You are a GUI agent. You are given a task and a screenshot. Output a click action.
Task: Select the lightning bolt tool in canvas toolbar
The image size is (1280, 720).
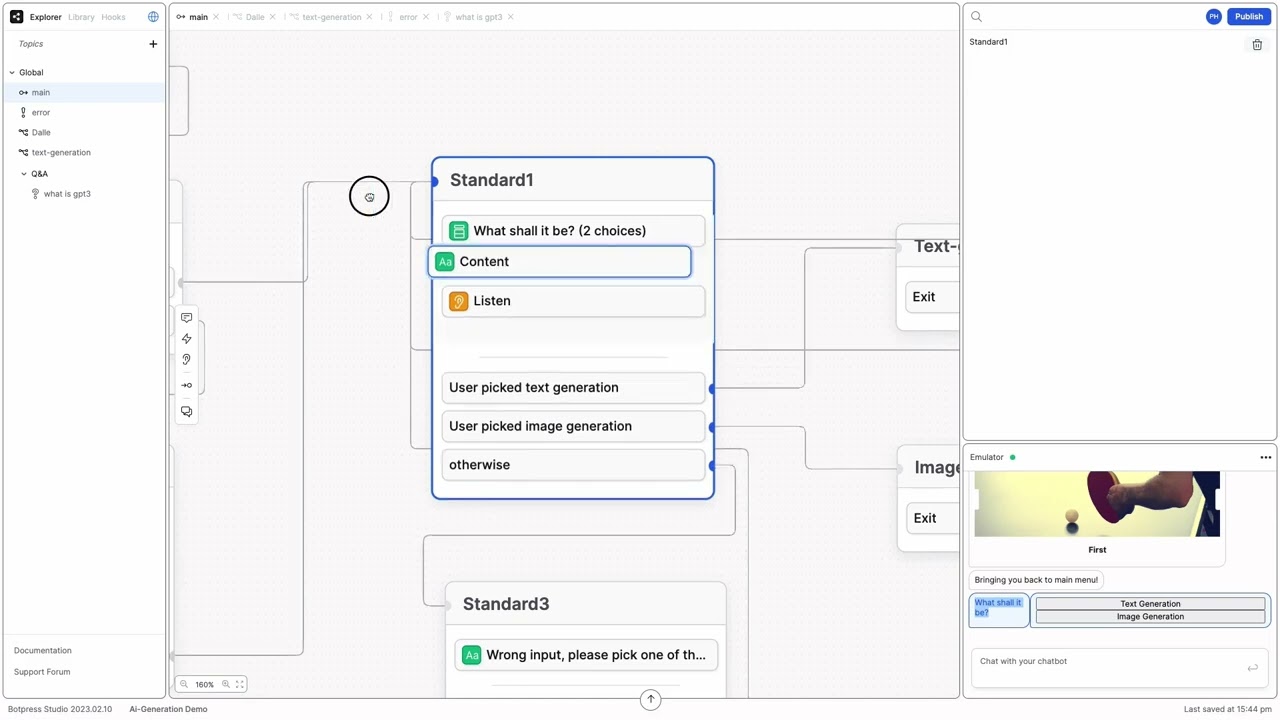pyautogui.click(x=186, y=339)
